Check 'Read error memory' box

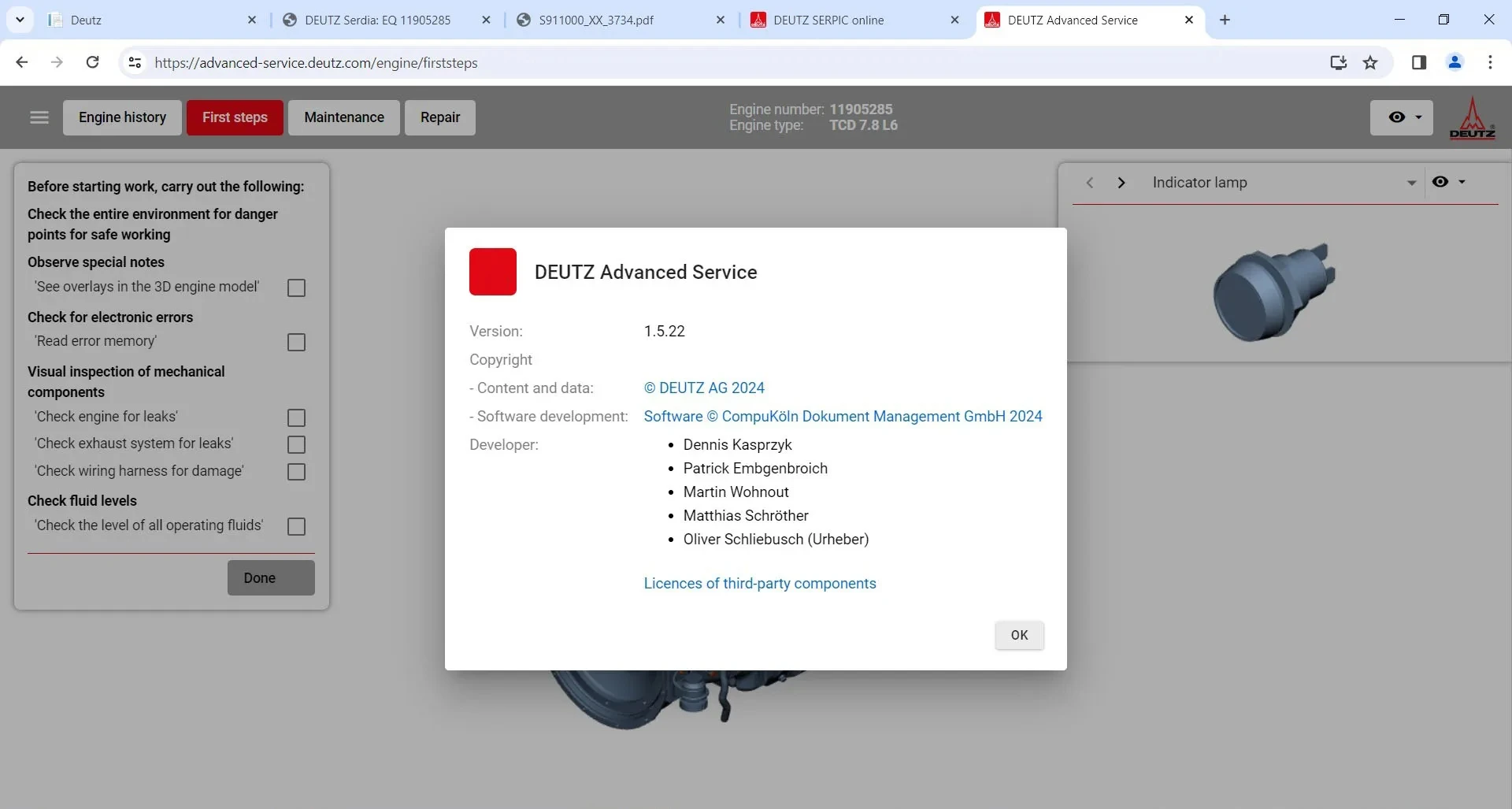(x=296, y=342)
